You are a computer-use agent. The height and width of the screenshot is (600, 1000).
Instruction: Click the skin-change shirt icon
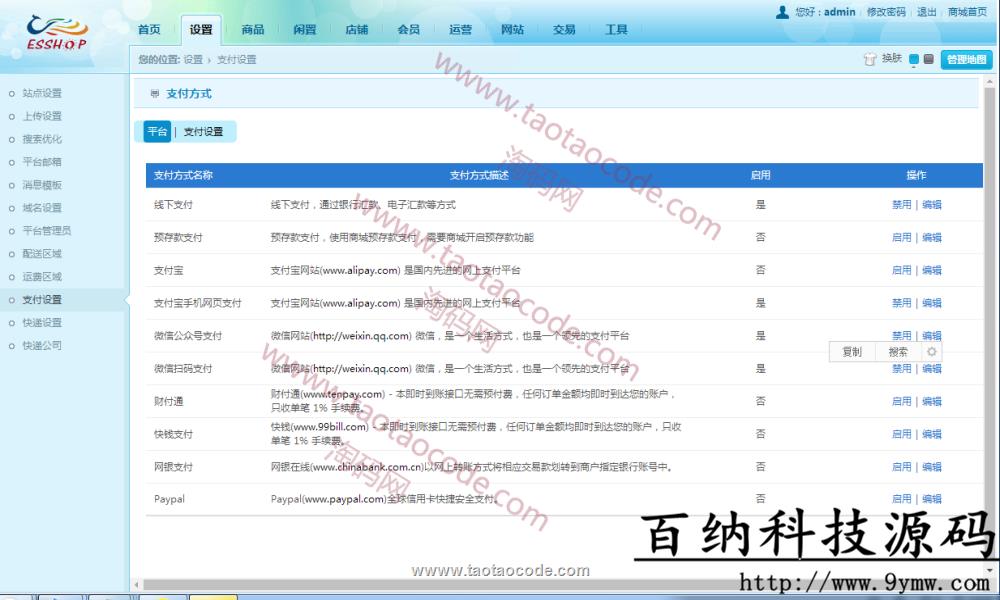[x=870, y=59]
